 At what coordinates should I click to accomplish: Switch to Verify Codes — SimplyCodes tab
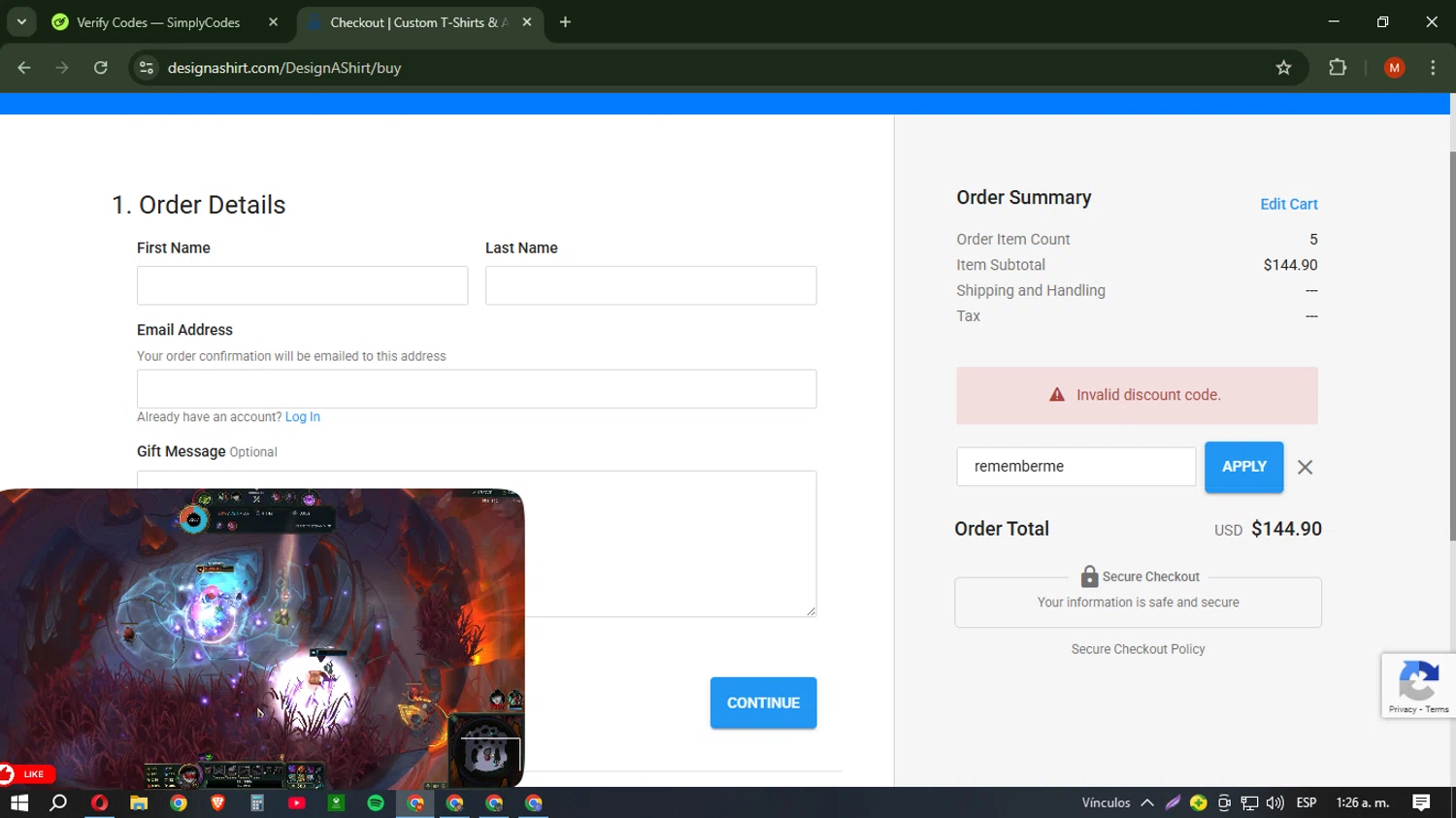point(158,22)
